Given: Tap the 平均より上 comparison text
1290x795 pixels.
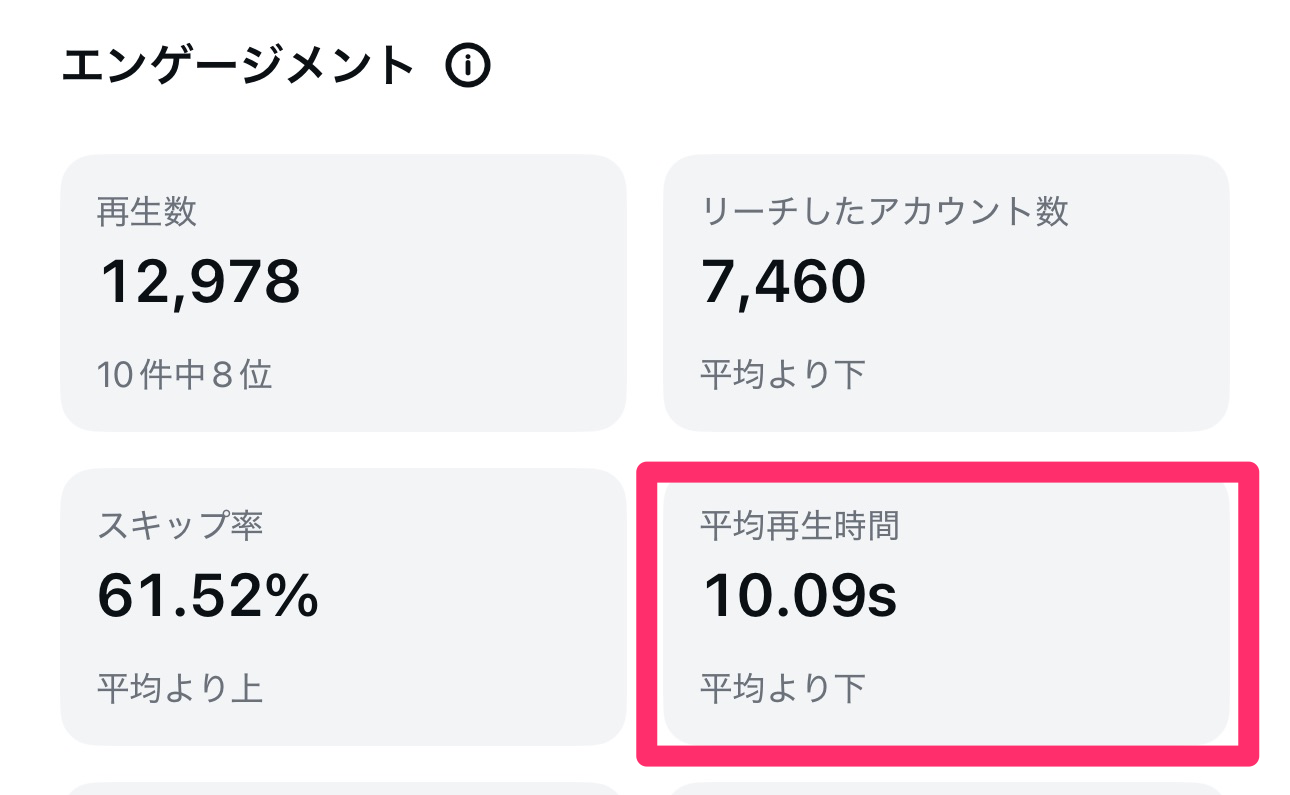Looking at the screenshot, I should tap(180, 689).
